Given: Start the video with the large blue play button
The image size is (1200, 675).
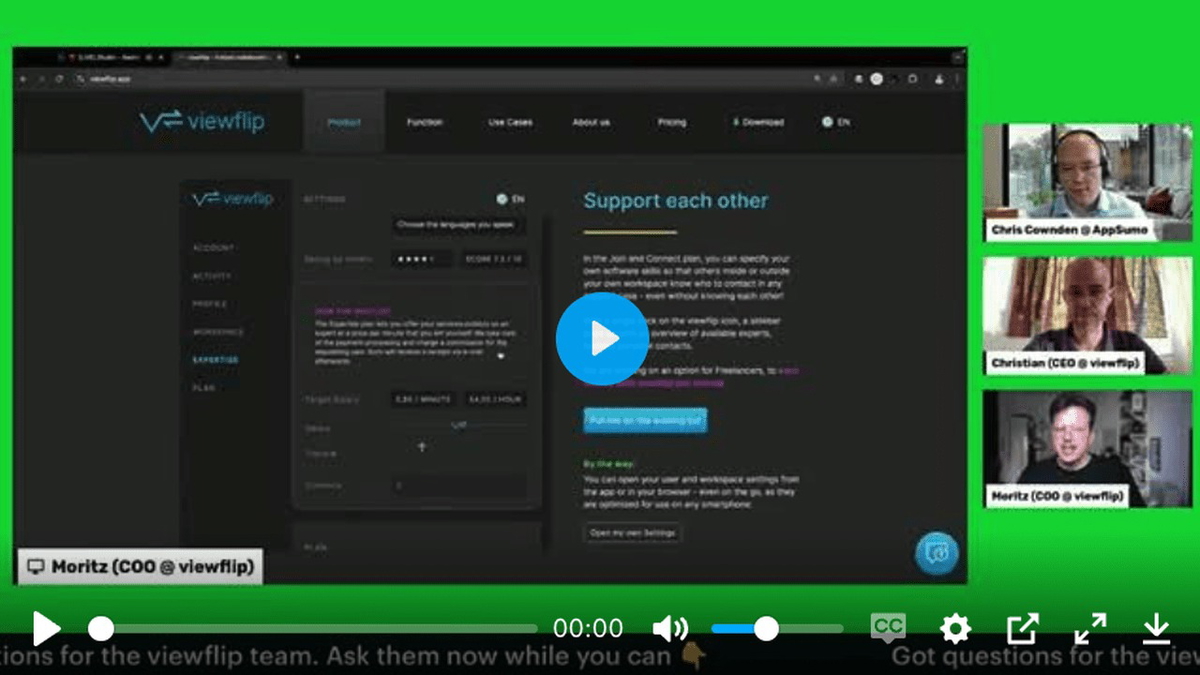Looking at the screenshot, I should pos(601,339).
